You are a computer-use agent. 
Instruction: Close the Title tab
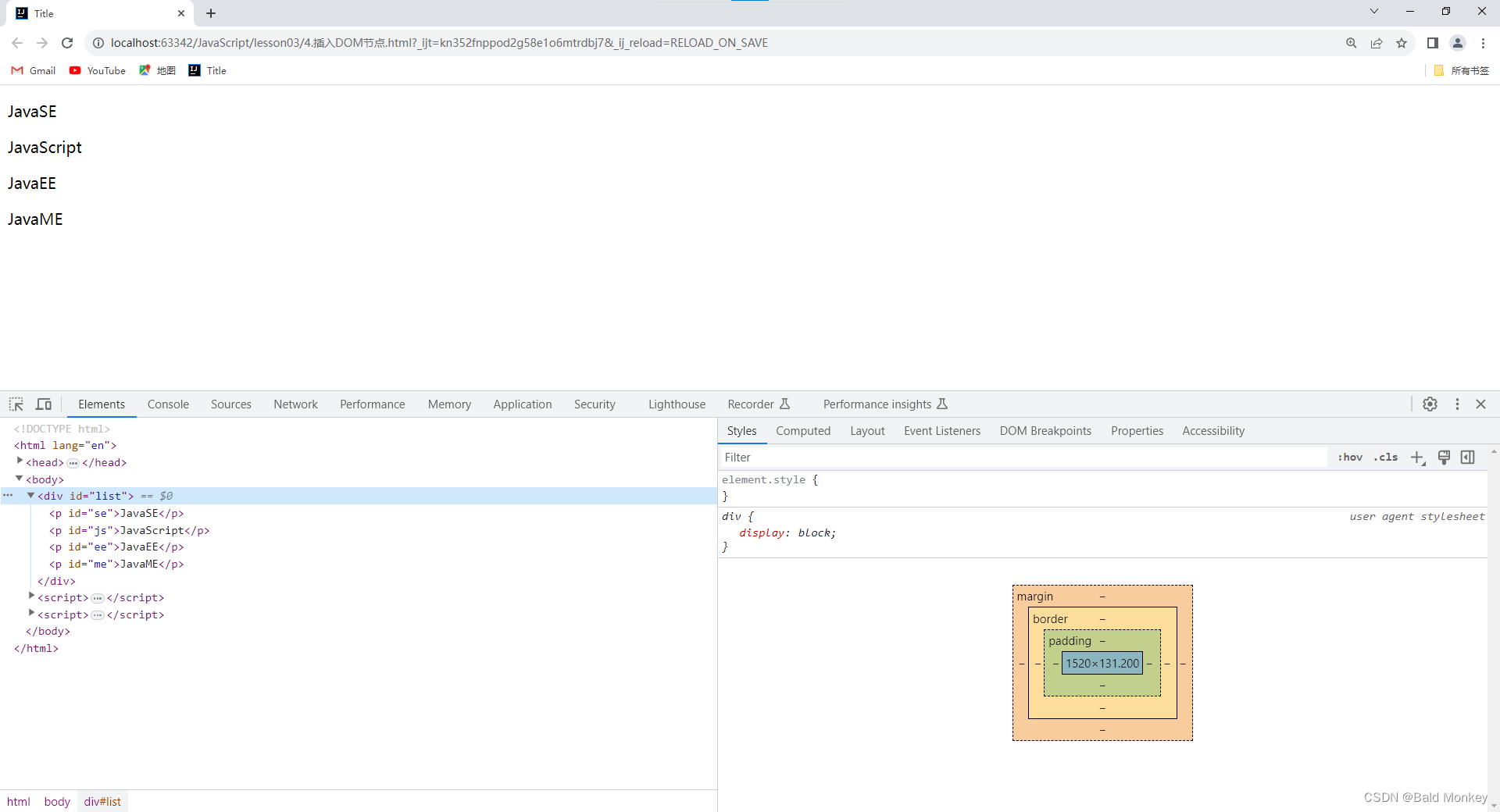coord(181,13)
